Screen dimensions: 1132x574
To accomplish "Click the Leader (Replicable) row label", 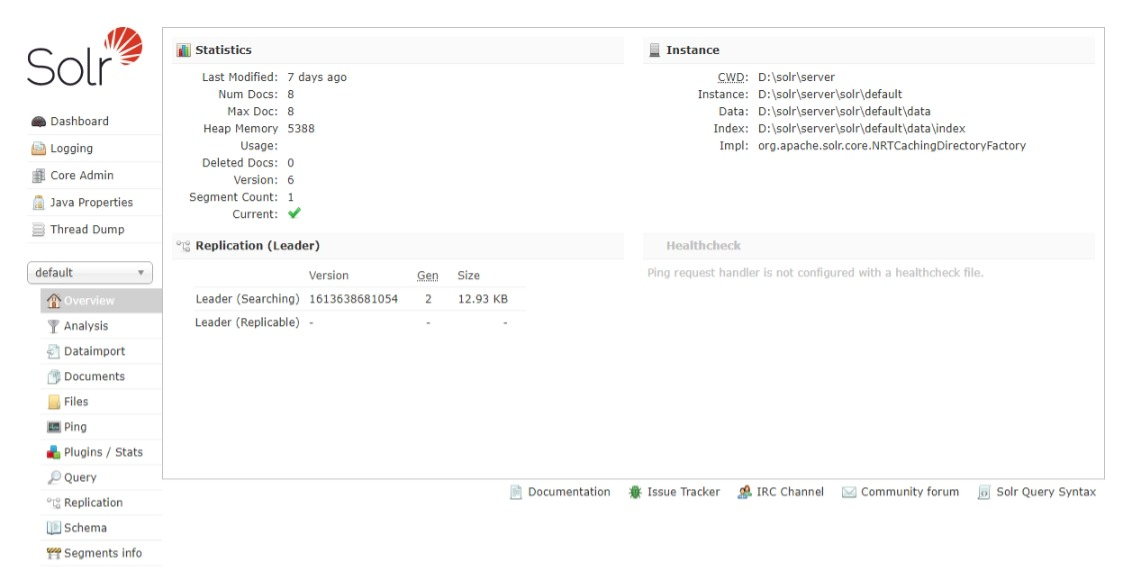I will click(x=247, y=323).
